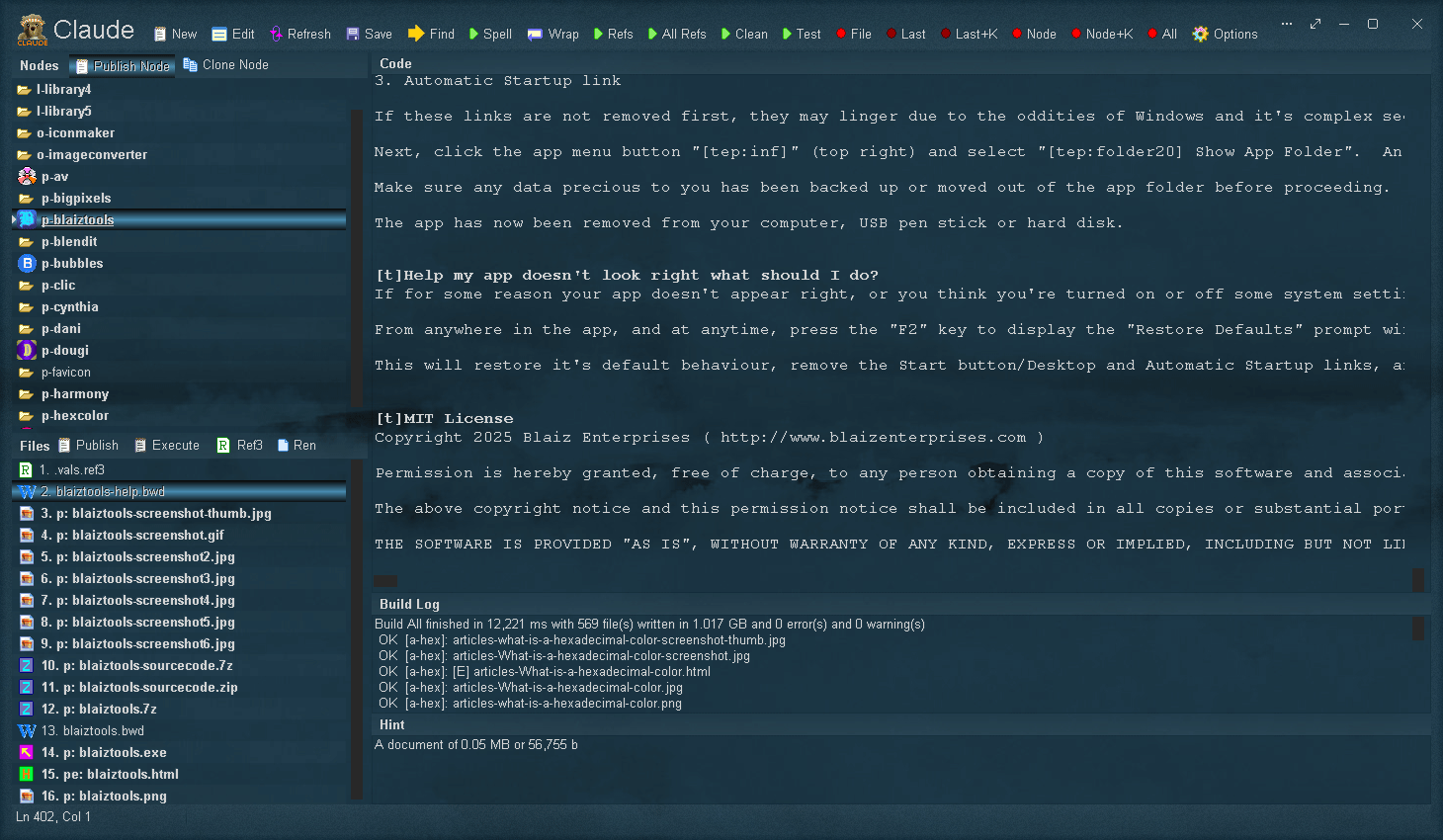Click the Claude app logo
1443x840 pixels.
[33, 30]
